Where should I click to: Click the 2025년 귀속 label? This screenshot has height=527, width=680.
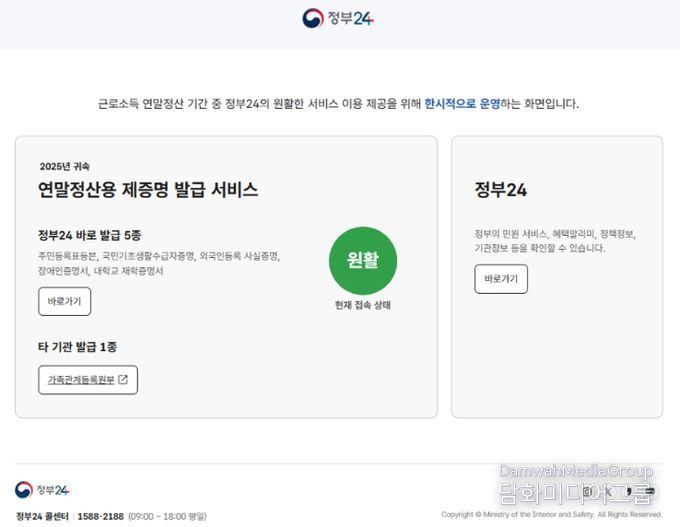pos(64,166)
